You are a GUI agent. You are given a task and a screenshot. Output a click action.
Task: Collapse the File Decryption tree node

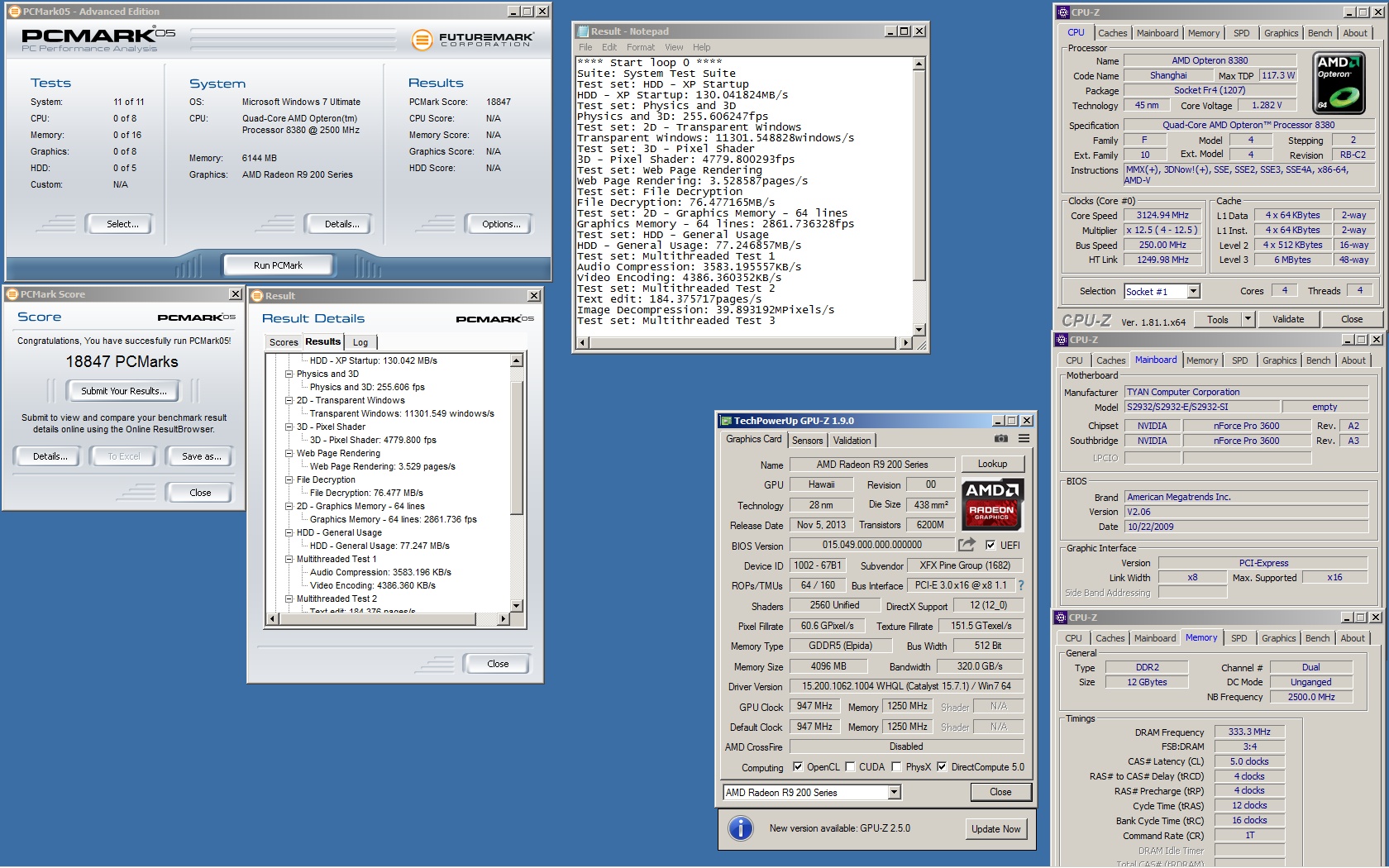[289, 479]
